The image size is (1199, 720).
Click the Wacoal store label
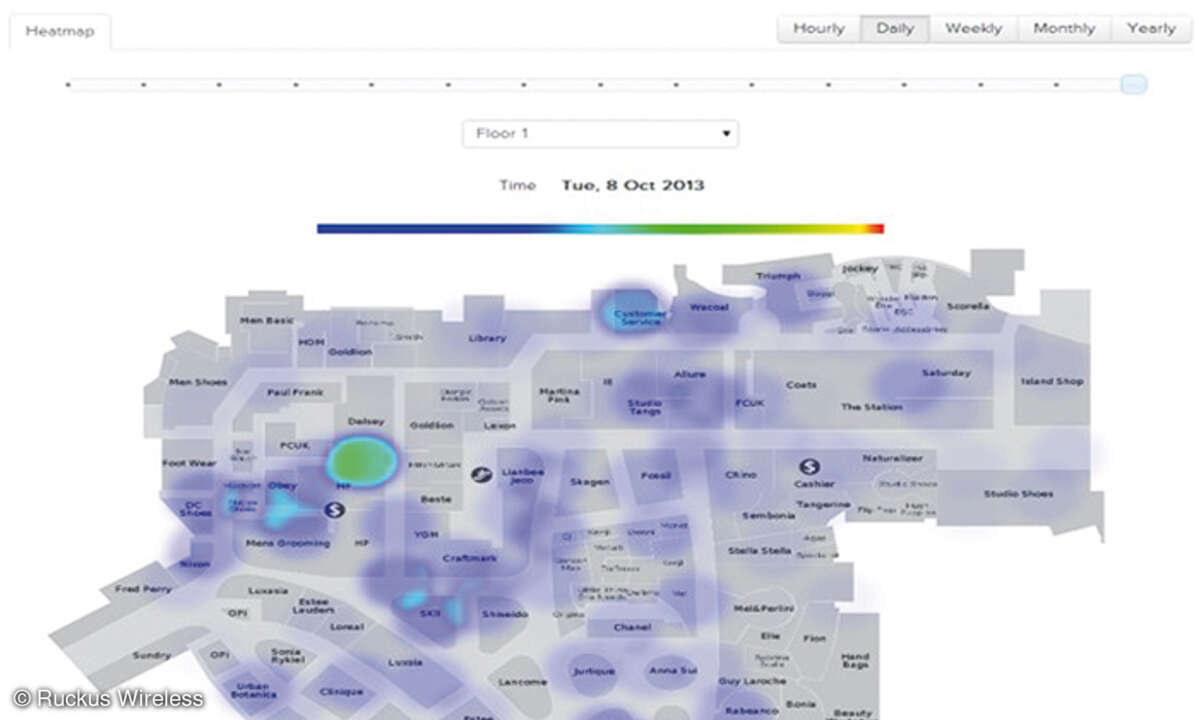[x=709, y=307]
